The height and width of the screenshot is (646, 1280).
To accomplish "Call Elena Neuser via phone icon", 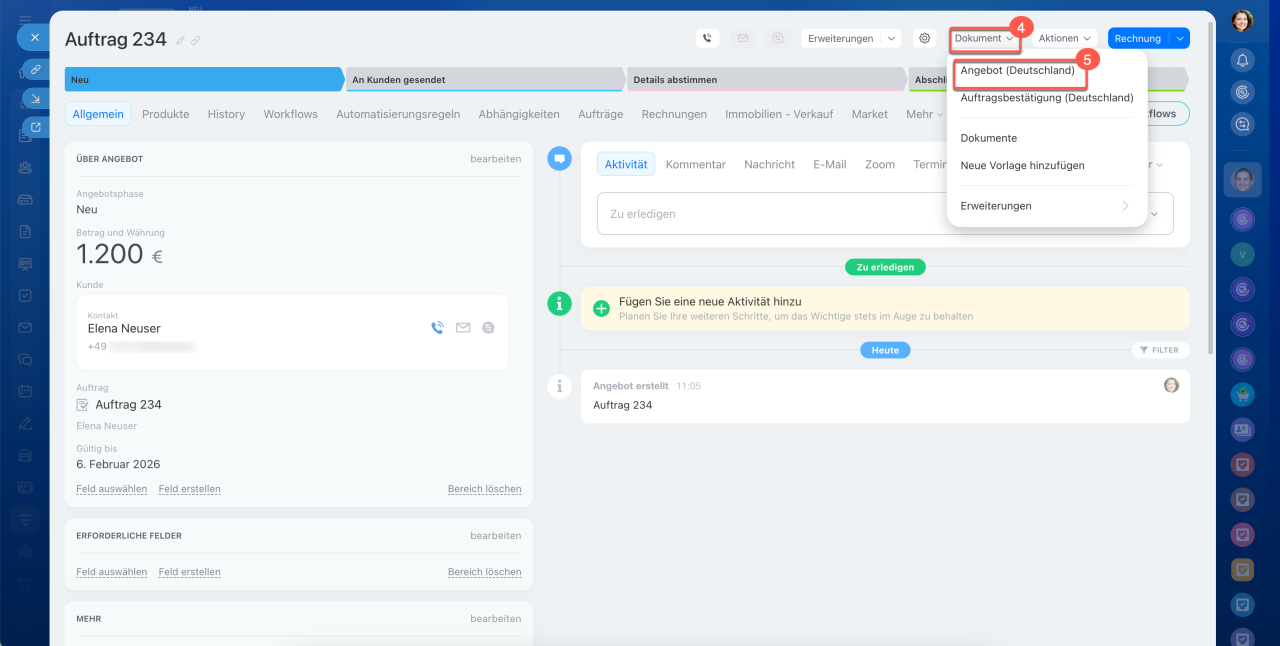I will (x=437, y=327).
